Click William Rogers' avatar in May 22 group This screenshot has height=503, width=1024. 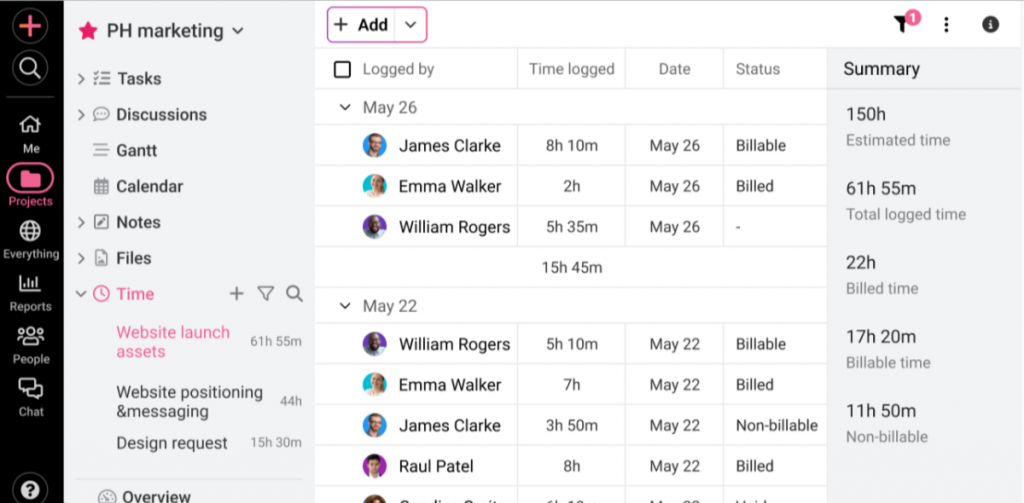click(x=375, y=344)
